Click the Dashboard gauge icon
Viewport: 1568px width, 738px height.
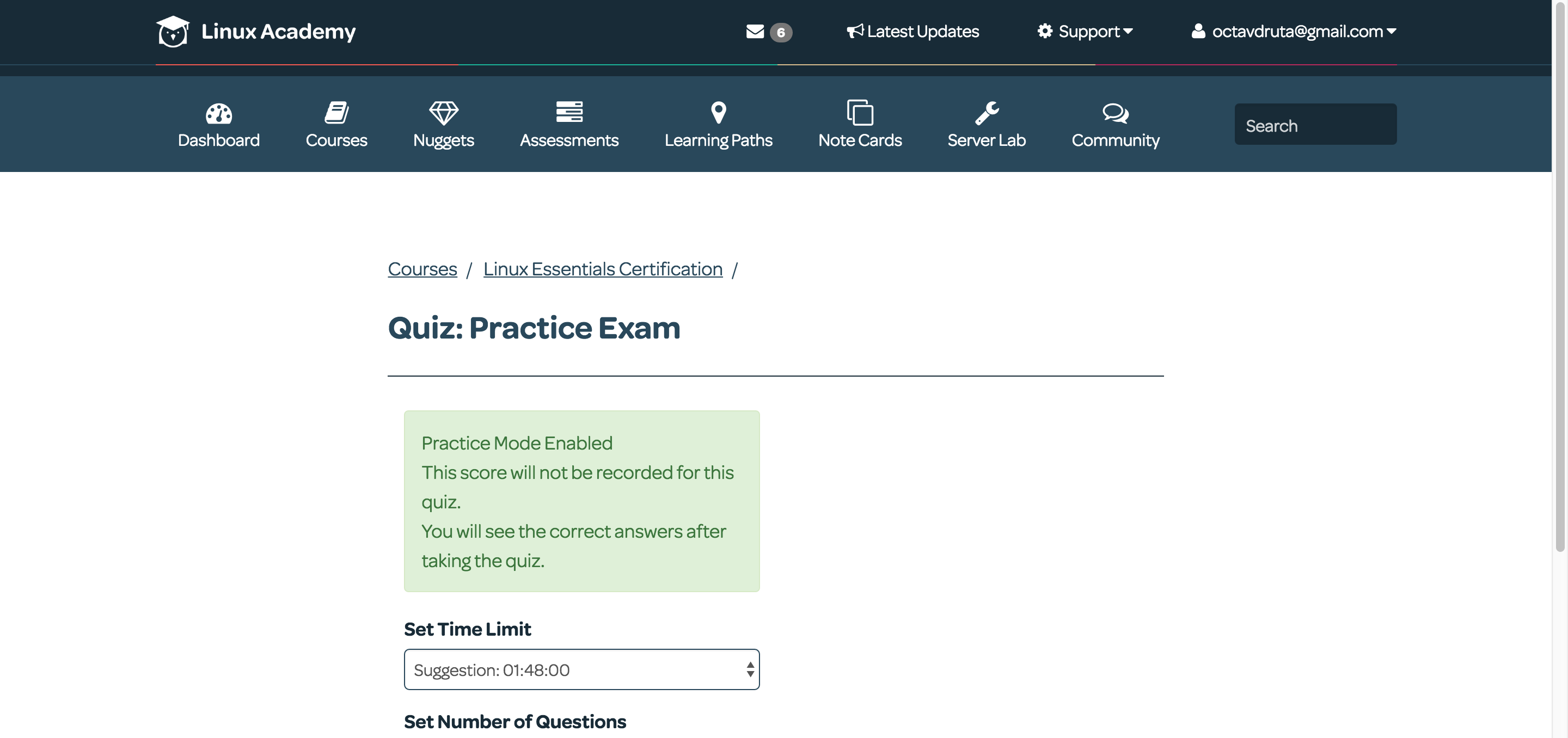coord(218,113)
